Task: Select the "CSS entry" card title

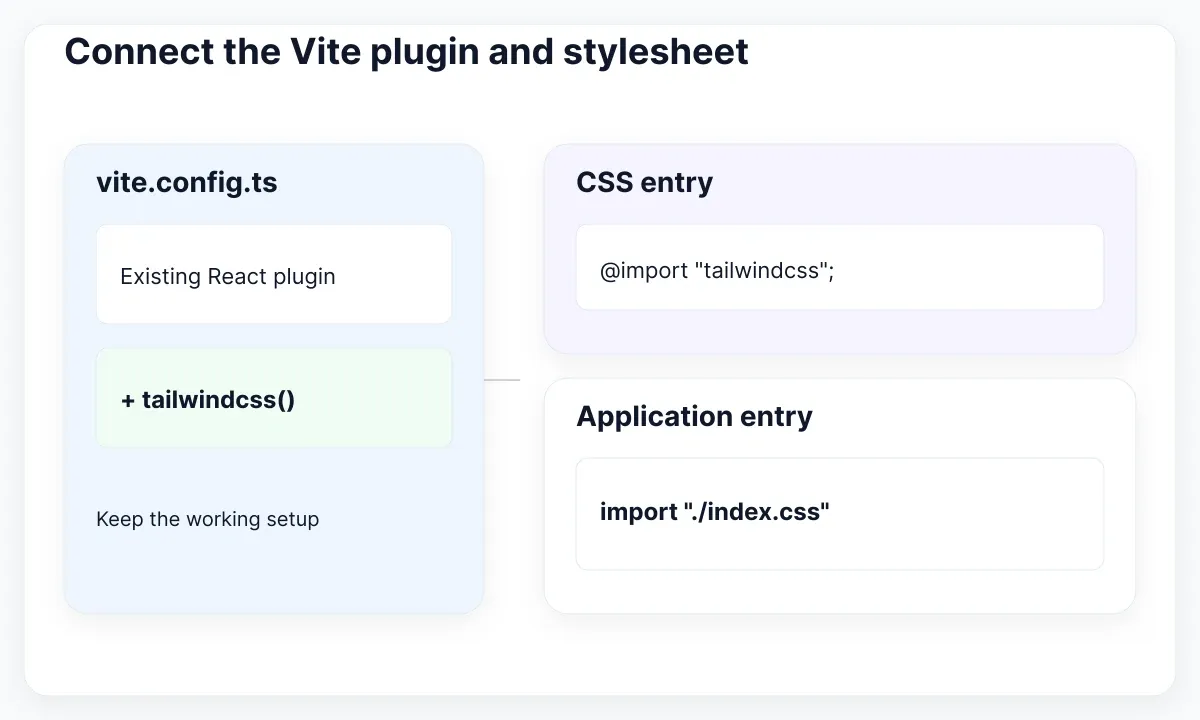Action: (x=645, y=183)
